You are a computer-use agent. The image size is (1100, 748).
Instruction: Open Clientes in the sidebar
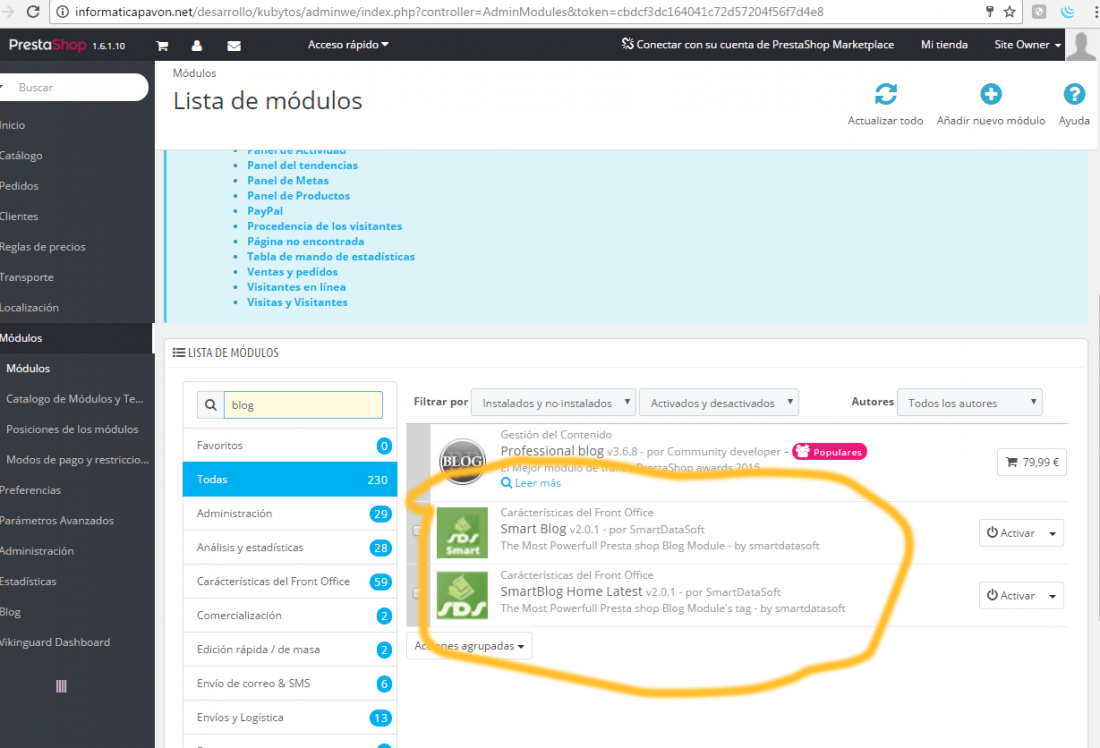[x=19, y=216]
